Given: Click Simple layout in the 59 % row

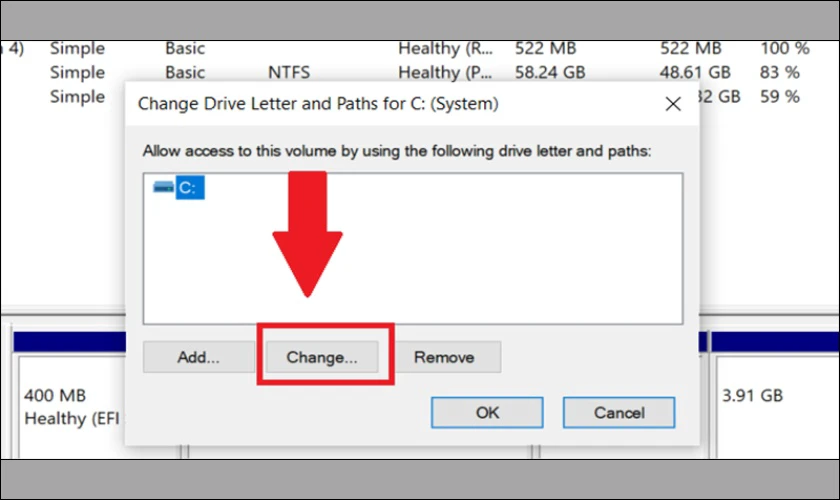Looking at the screenshot, I should (77, 96).
